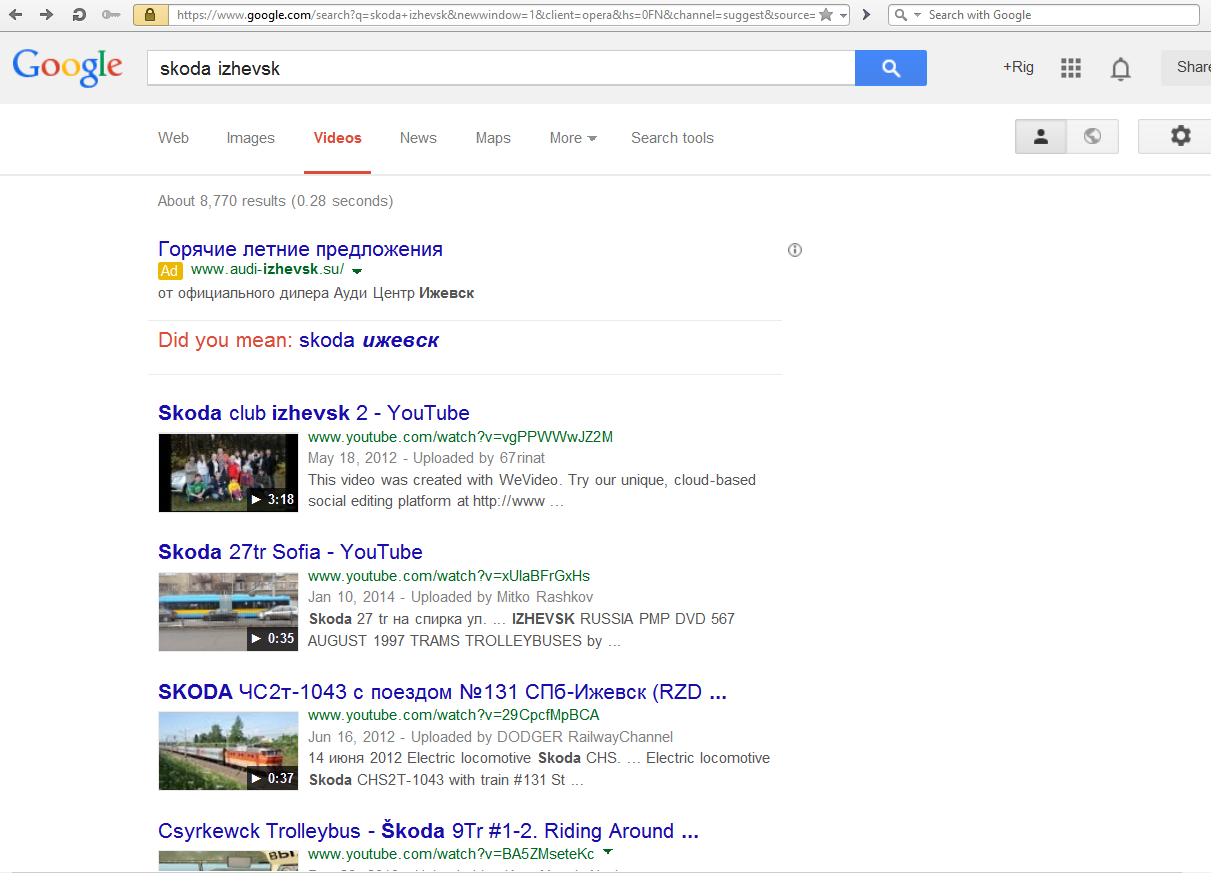This screenshot has height=873, width=1211.
Task: Click URL www.youtube.com/watch?v=29CpcfMpBCA
Action: tap(454, 715)
